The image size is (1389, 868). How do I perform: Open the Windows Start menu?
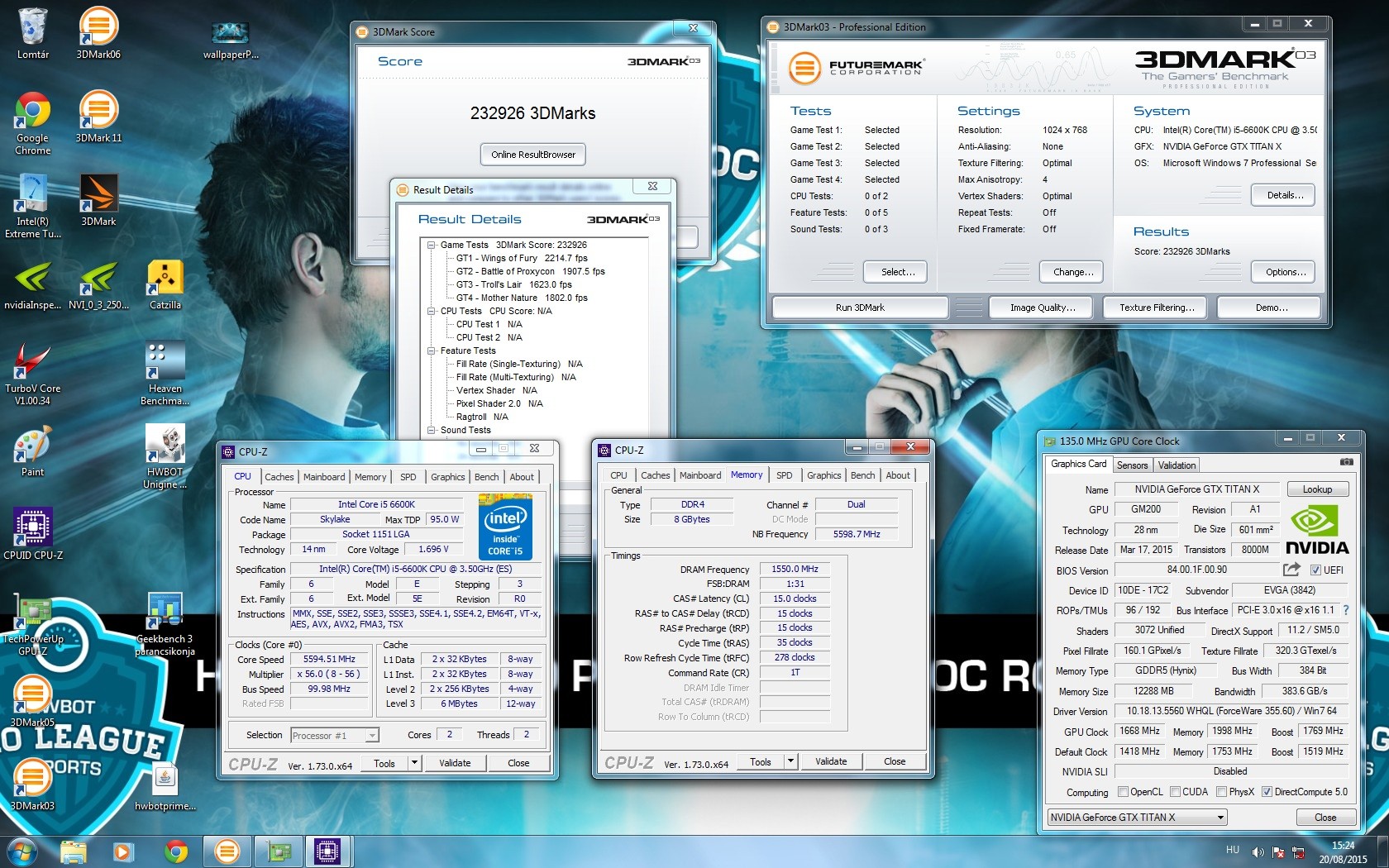[21, 851]
